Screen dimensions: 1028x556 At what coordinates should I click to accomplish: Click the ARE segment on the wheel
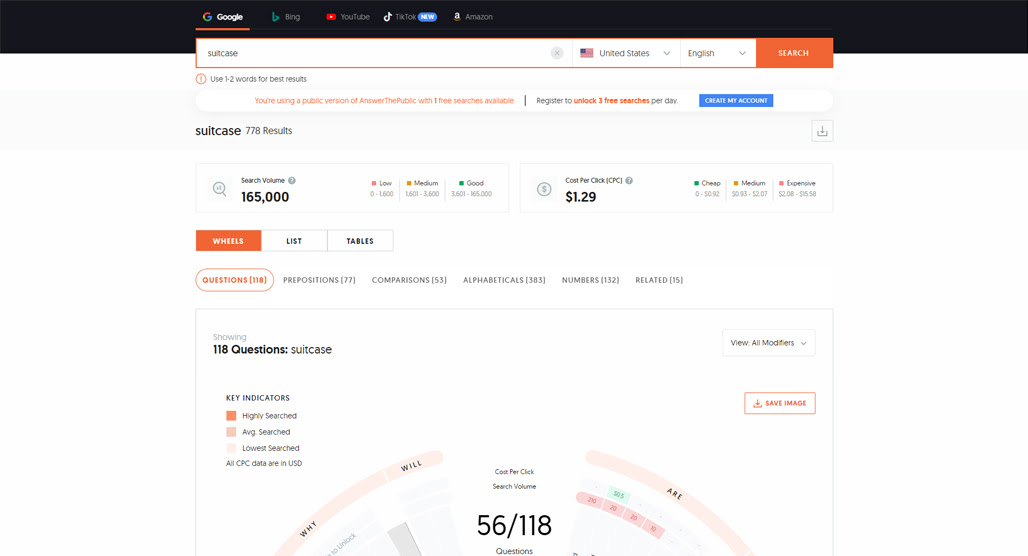click(674, 494)
